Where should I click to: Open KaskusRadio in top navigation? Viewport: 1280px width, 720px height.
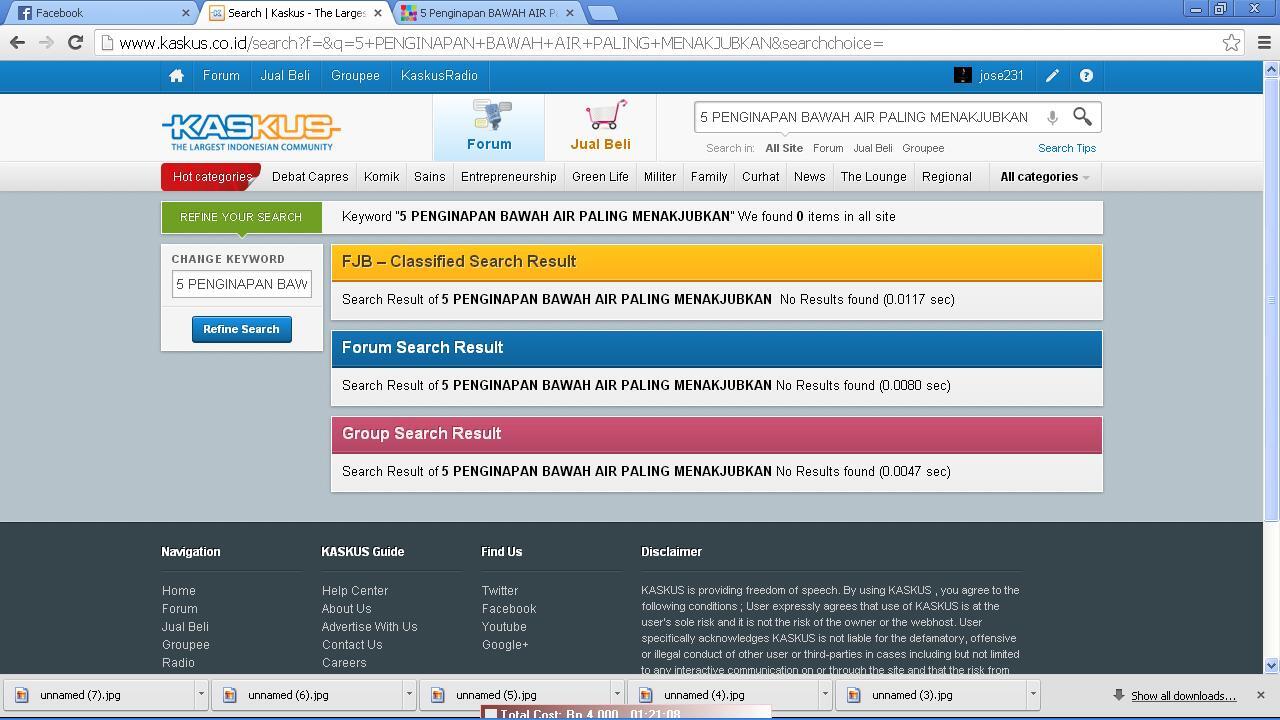[x=439, y=76]
